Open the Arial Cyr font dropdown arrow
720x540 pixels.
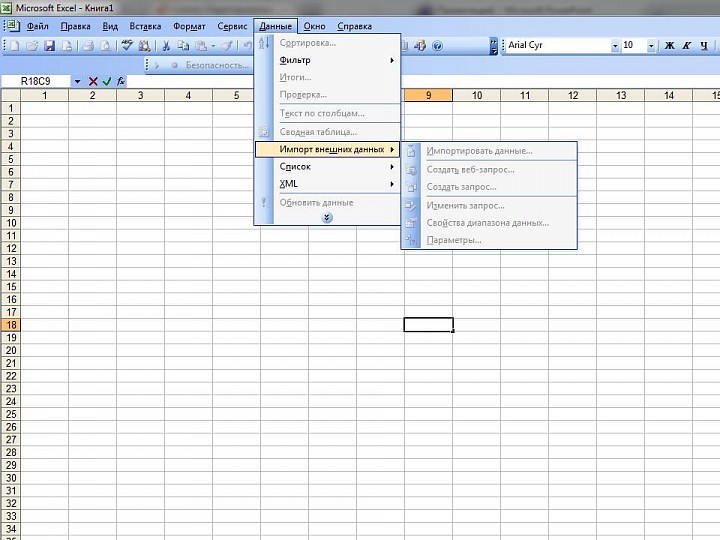[x=615, y=45]
